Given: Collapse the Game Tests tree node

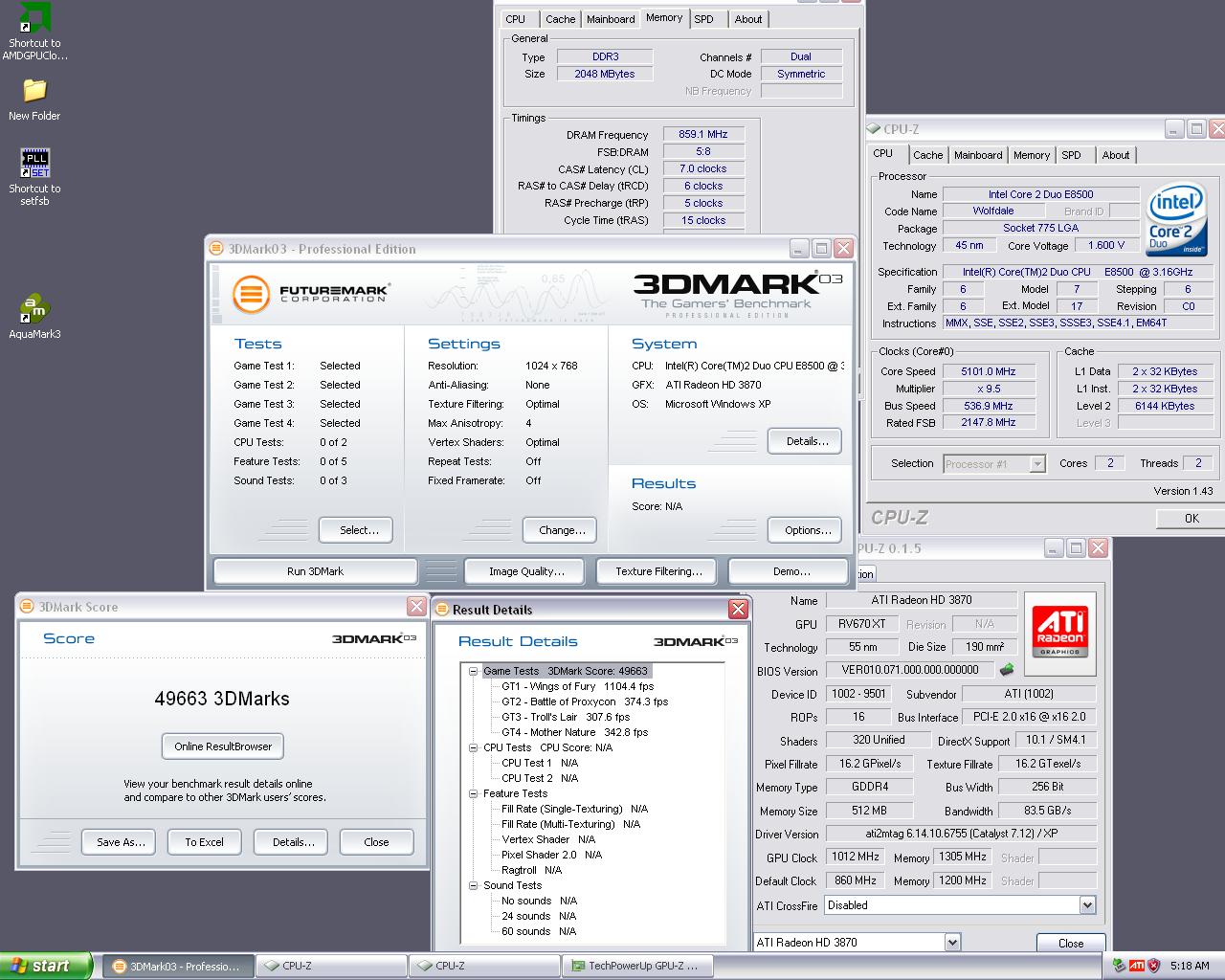Looking at the screenshot, I should [473, 671].
